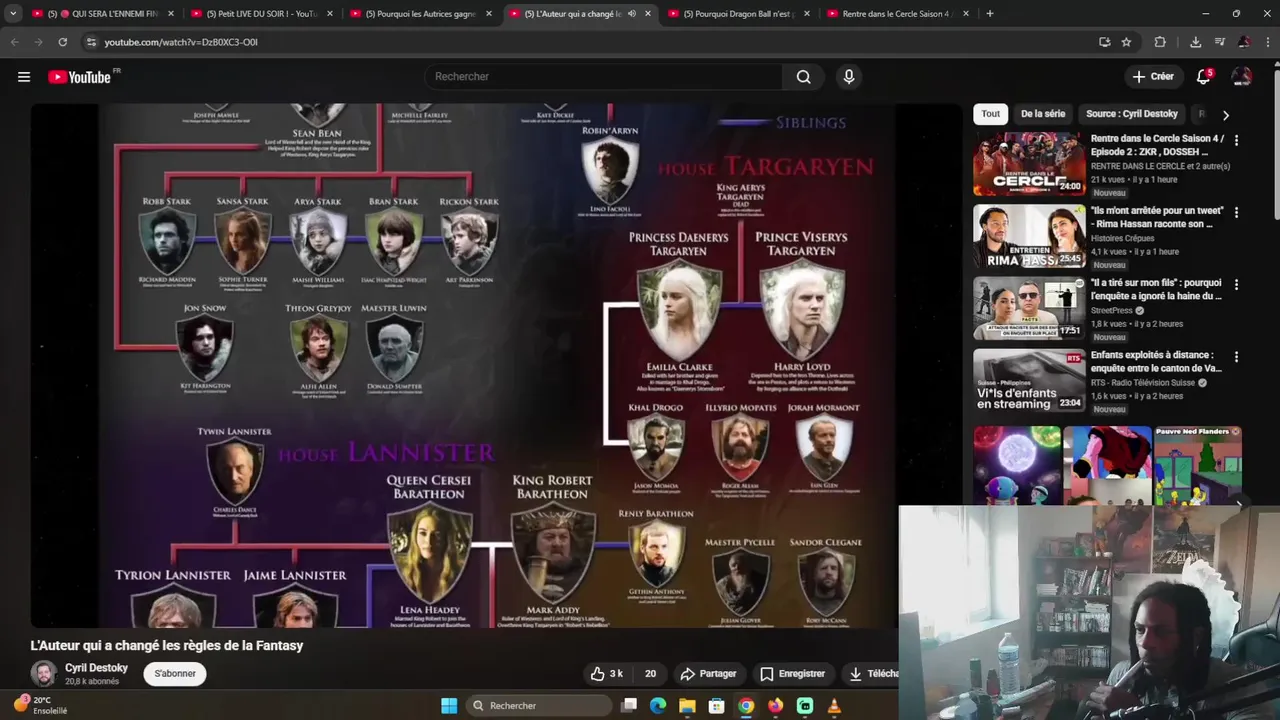Click the '20,8 k abonnés' subscriber count
1280x720 pixels.
(92, 682)
